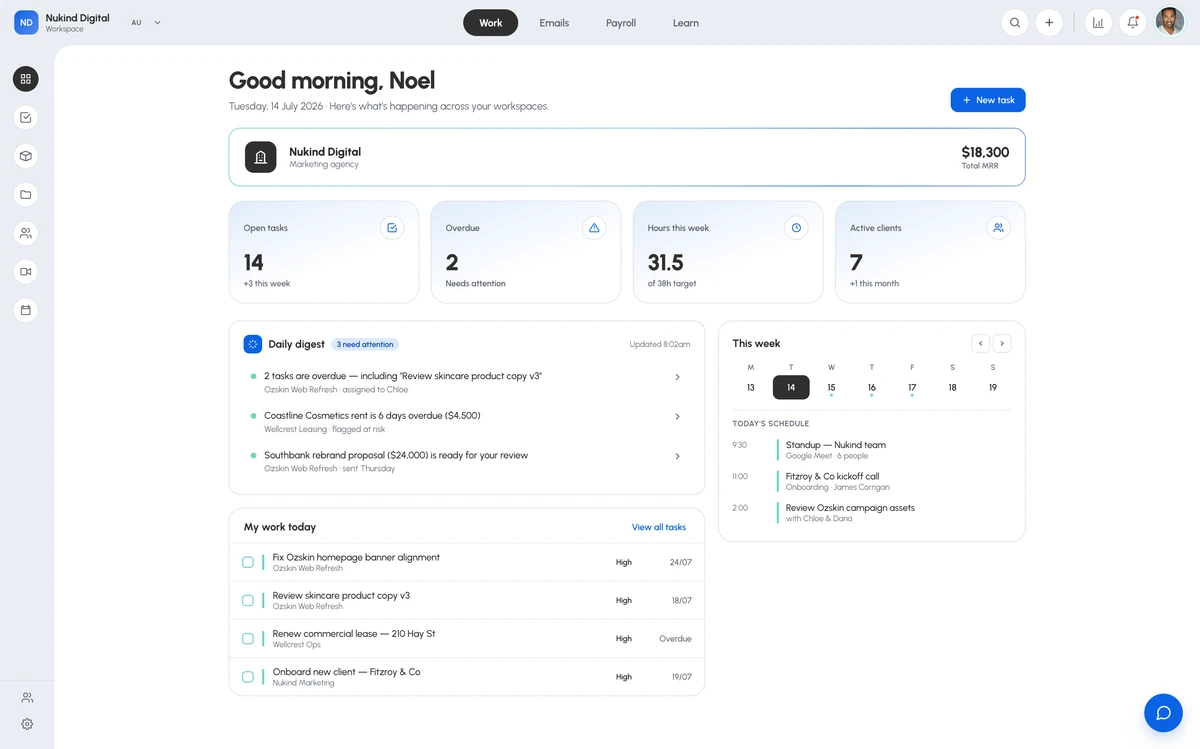This screenshot has width=1200, height=749.
Task: Select Friday 17 in week calendar
Action: [912, 387]
